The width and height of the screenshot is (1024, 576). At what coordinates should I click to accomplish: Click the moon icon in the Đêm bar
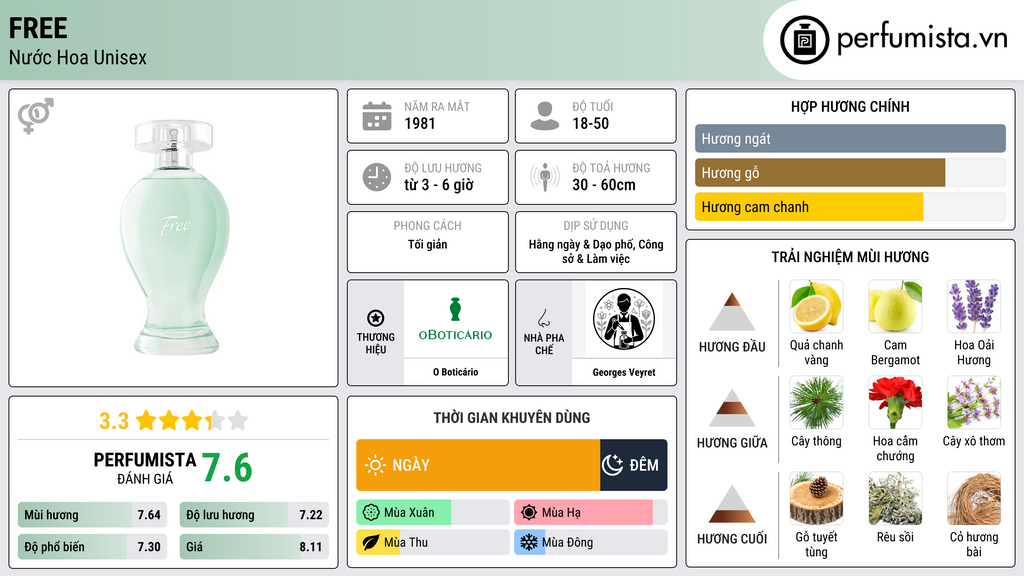coord(612,465)
